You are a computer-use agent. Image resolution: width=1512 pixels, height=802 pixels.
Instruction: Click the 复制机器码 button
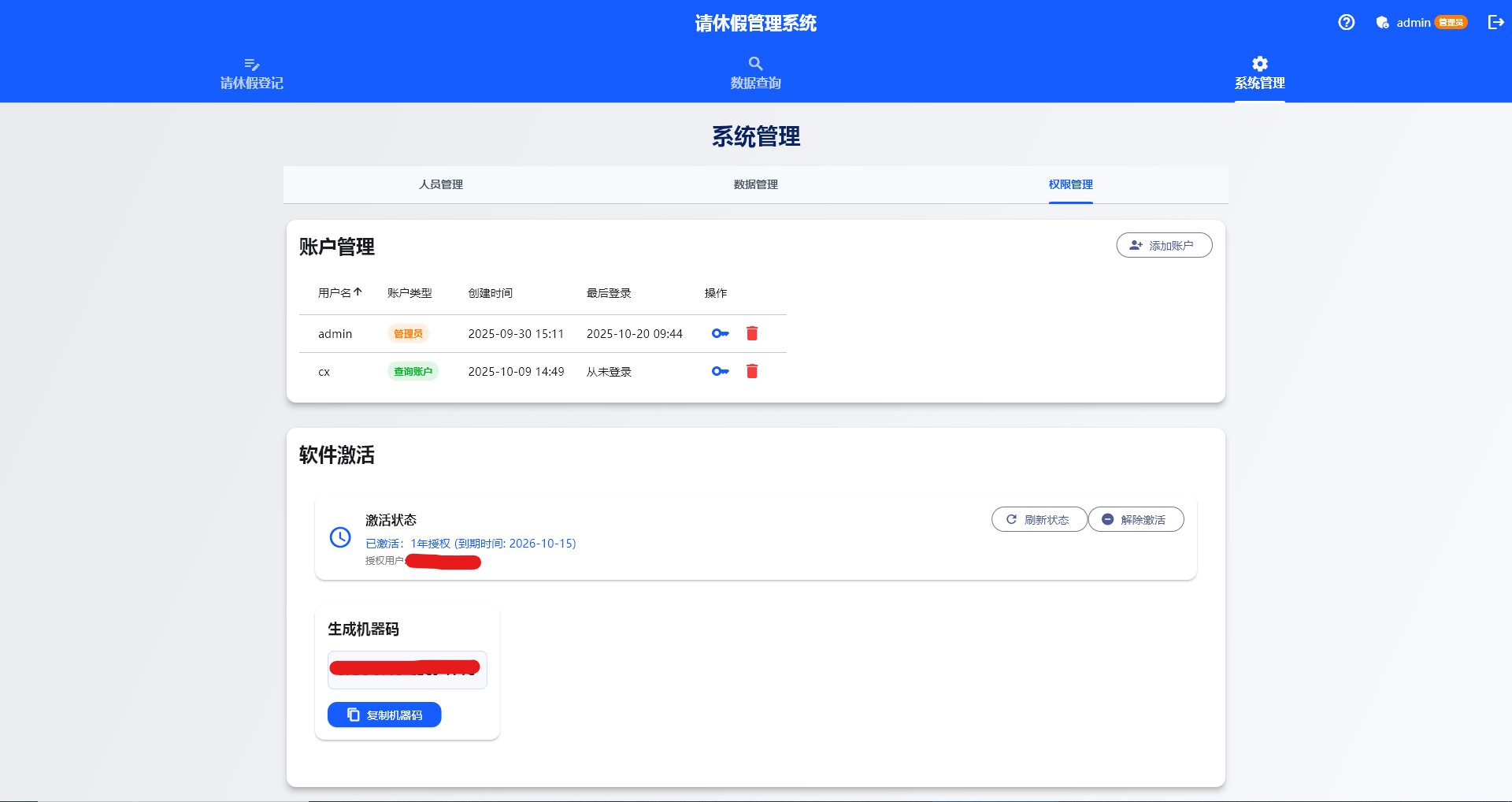pyautogui.click(x=384, y=715)
